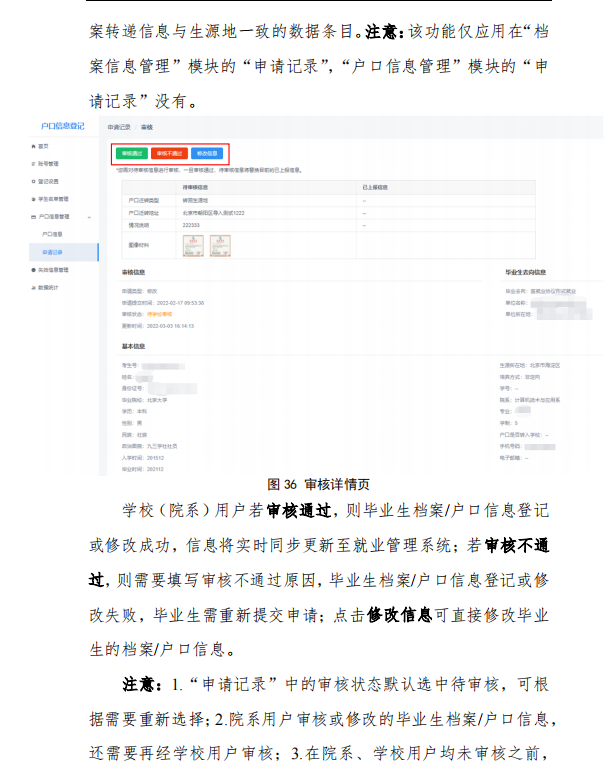Click the 户口迁转地址 row label

[x=143, y=213]
